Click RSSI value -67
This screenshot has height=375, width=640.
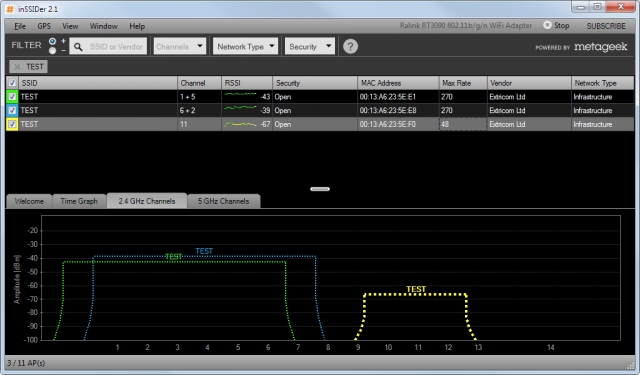pyautogui.click(x=265, y=124)
